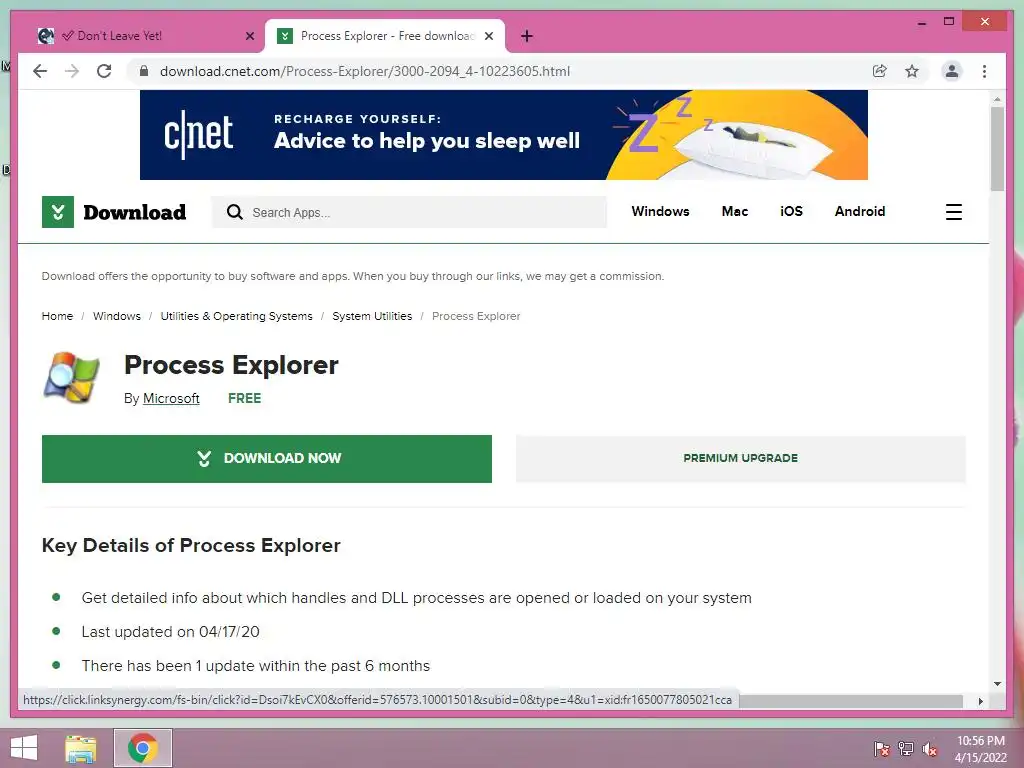Click the CNET sleep advice banner
The height and width of the screenshot is (768, 1024).
(x=504, y=135)
